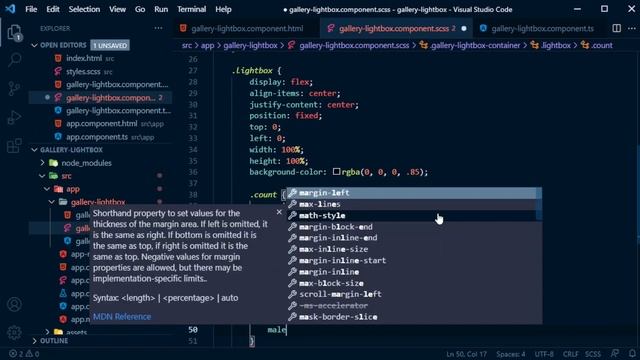Click the rgba color preview swatch

pos(336,171)
